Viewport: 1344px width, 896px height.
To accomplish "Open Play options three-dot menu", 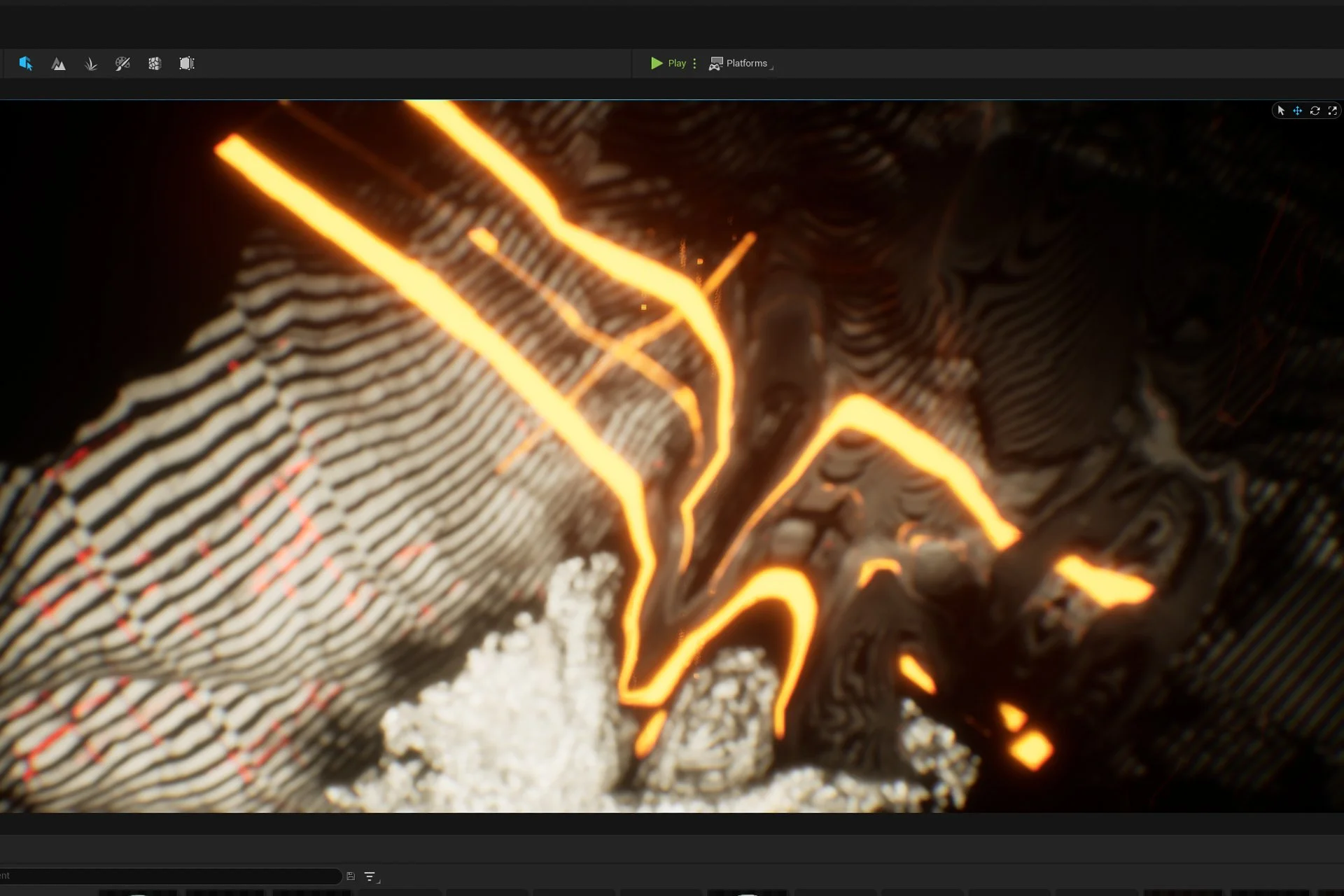I will pyautogui.click(x=694, y=63).
